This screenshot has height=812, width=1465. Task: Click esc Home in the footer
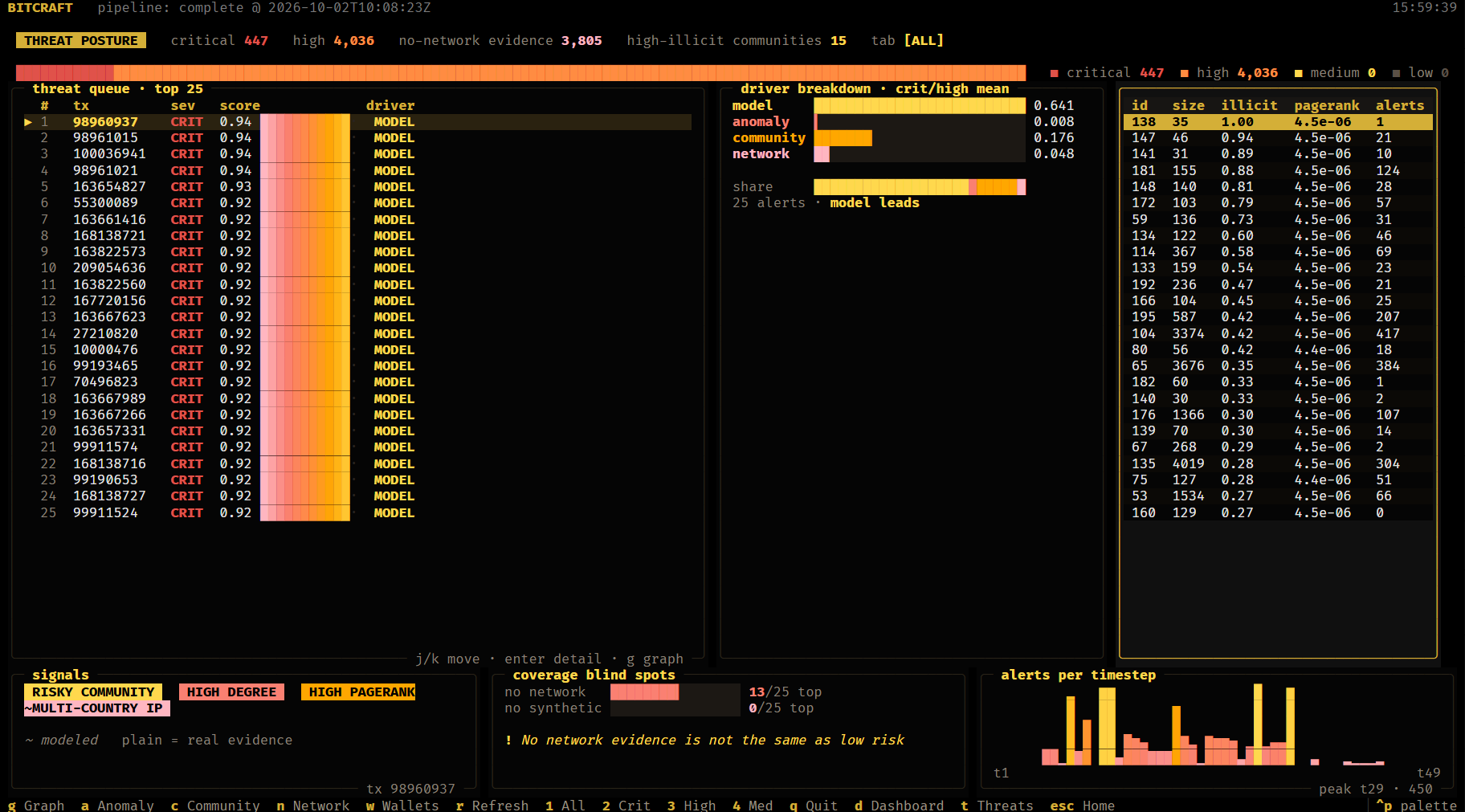[1083, 805]
